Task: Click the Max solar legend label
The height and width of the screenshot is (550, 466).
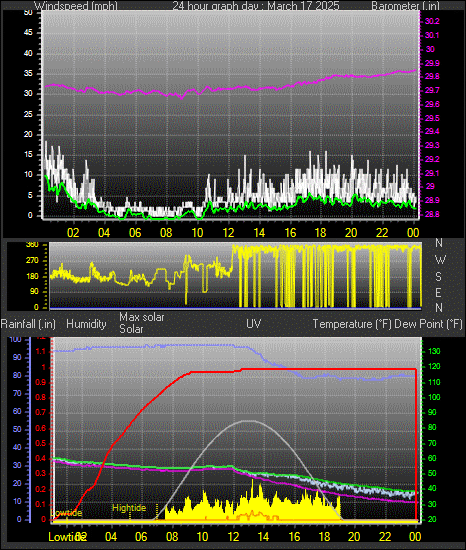Action: [x=142, y=317]
